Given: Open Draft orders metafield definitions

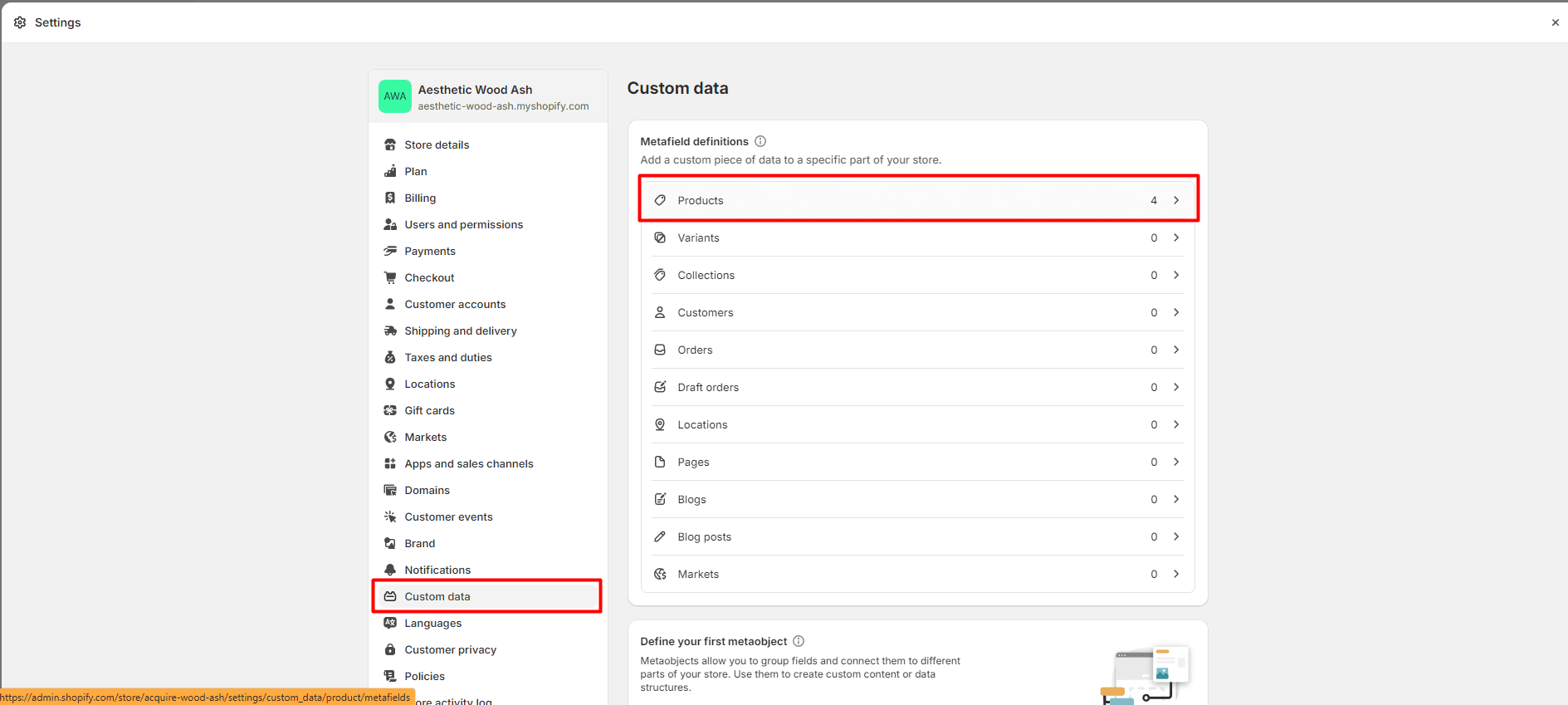Looking at the screenshot, I should tap(917, 387).
